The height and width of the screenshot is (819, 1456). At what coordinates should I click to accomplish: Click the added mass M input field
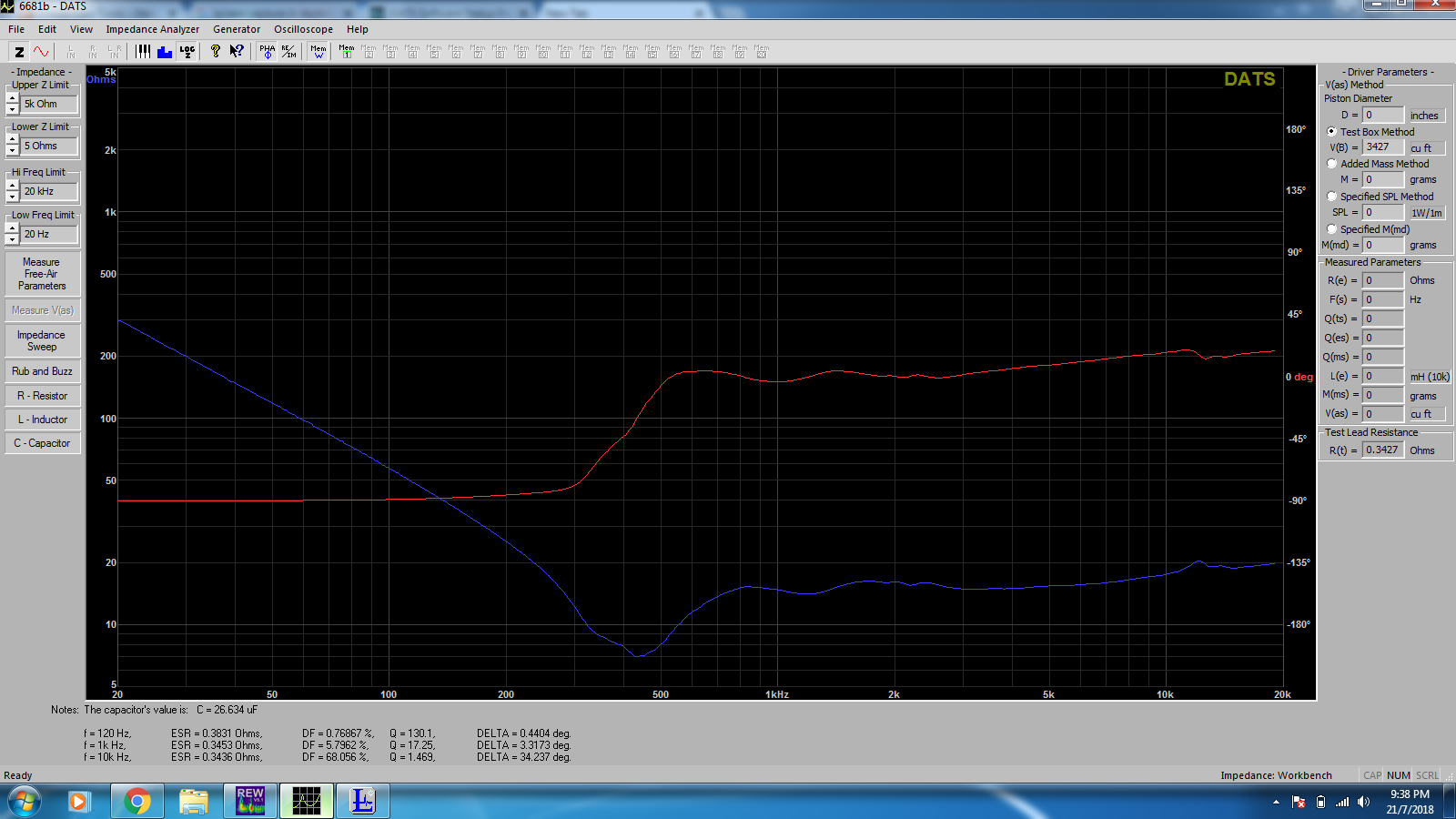pyautogui.click(x=1382, y=180)
